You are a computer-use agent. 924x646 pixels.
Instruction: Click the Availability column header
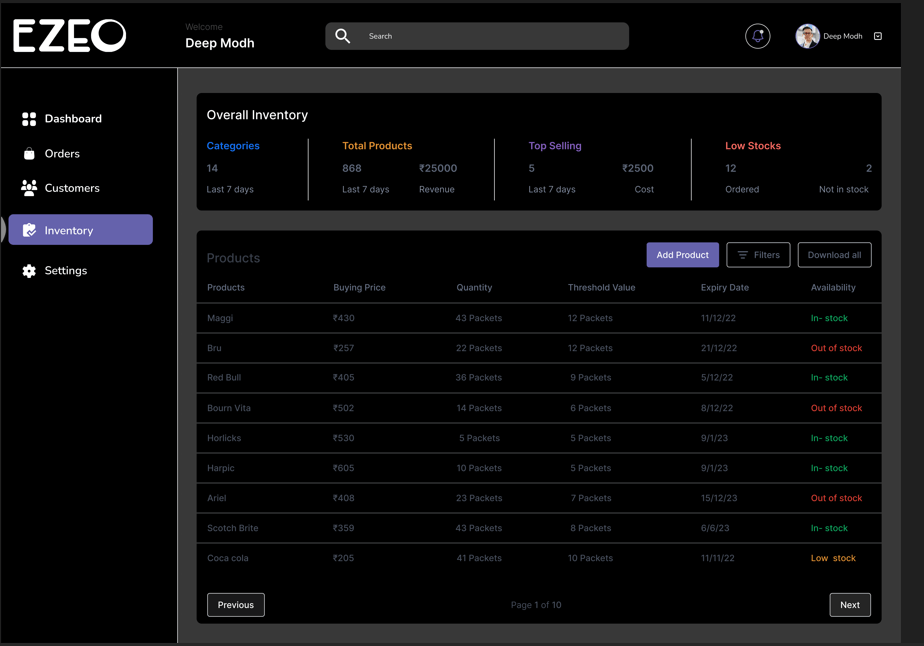coord(832,288)
